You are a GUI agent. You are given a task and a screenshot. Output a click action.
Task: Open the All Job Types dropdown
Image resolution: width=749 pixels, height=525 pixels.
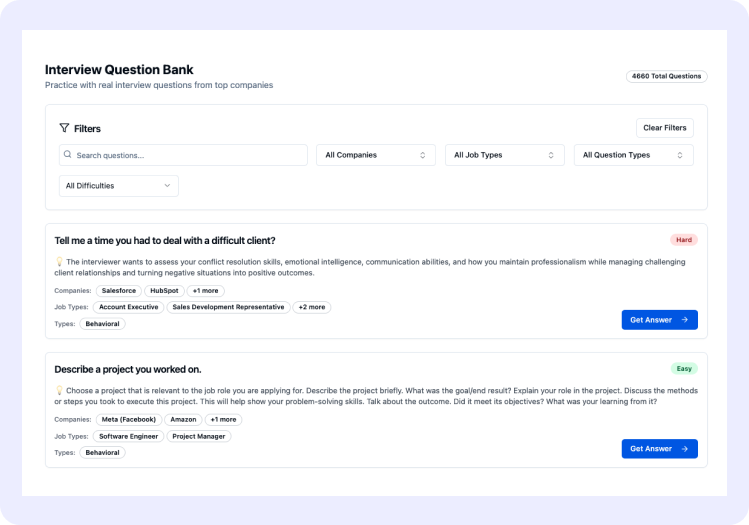tap(504, 155)
